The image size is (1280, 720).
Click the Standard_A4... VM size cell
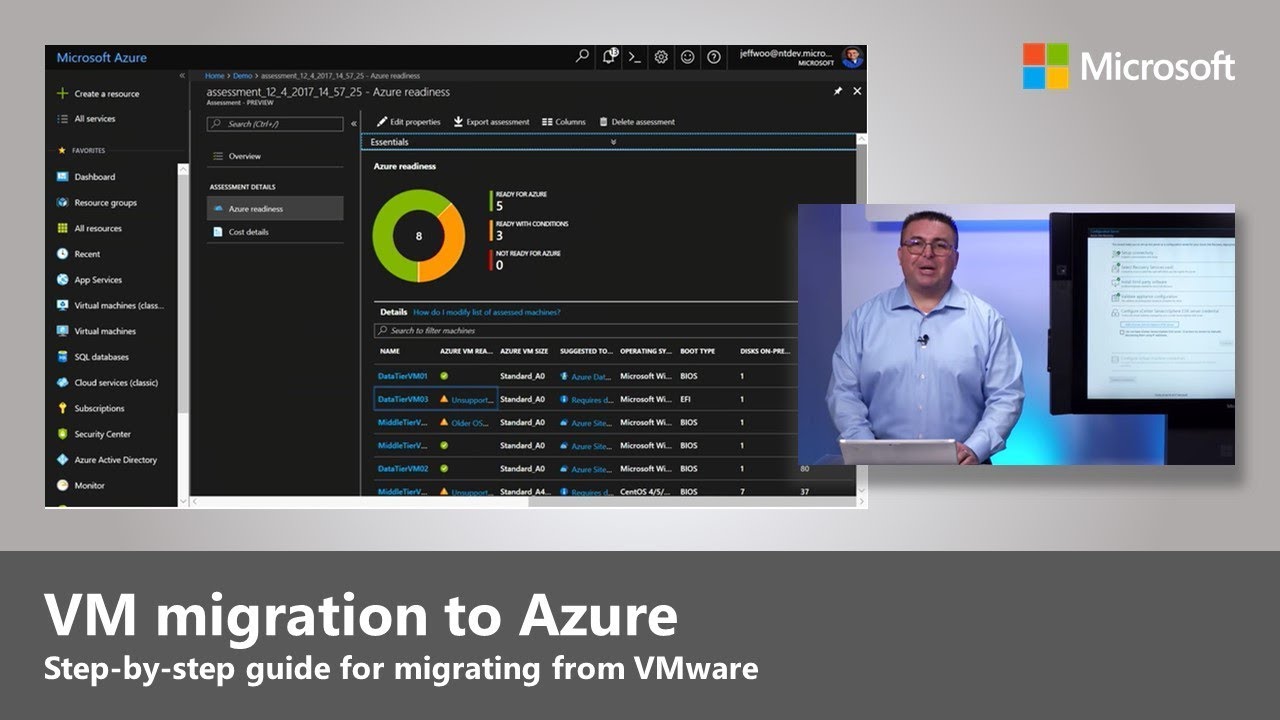(524, 492)
